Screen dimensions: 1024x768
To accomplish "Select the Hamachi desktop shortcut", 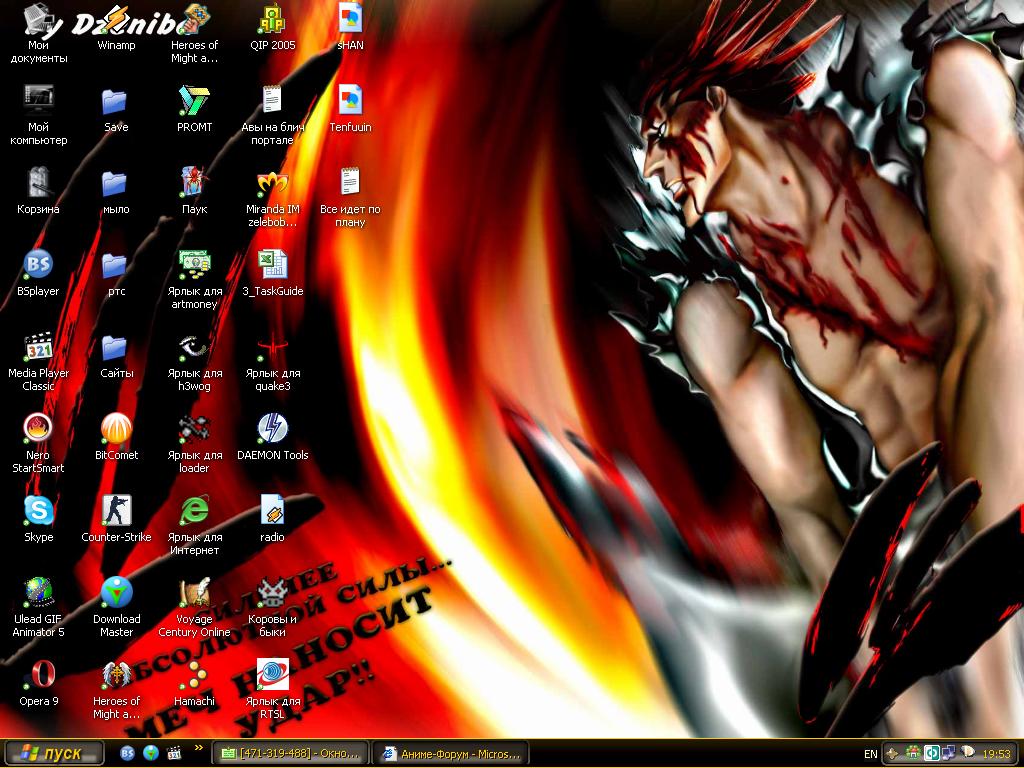I will coord(195,683).
